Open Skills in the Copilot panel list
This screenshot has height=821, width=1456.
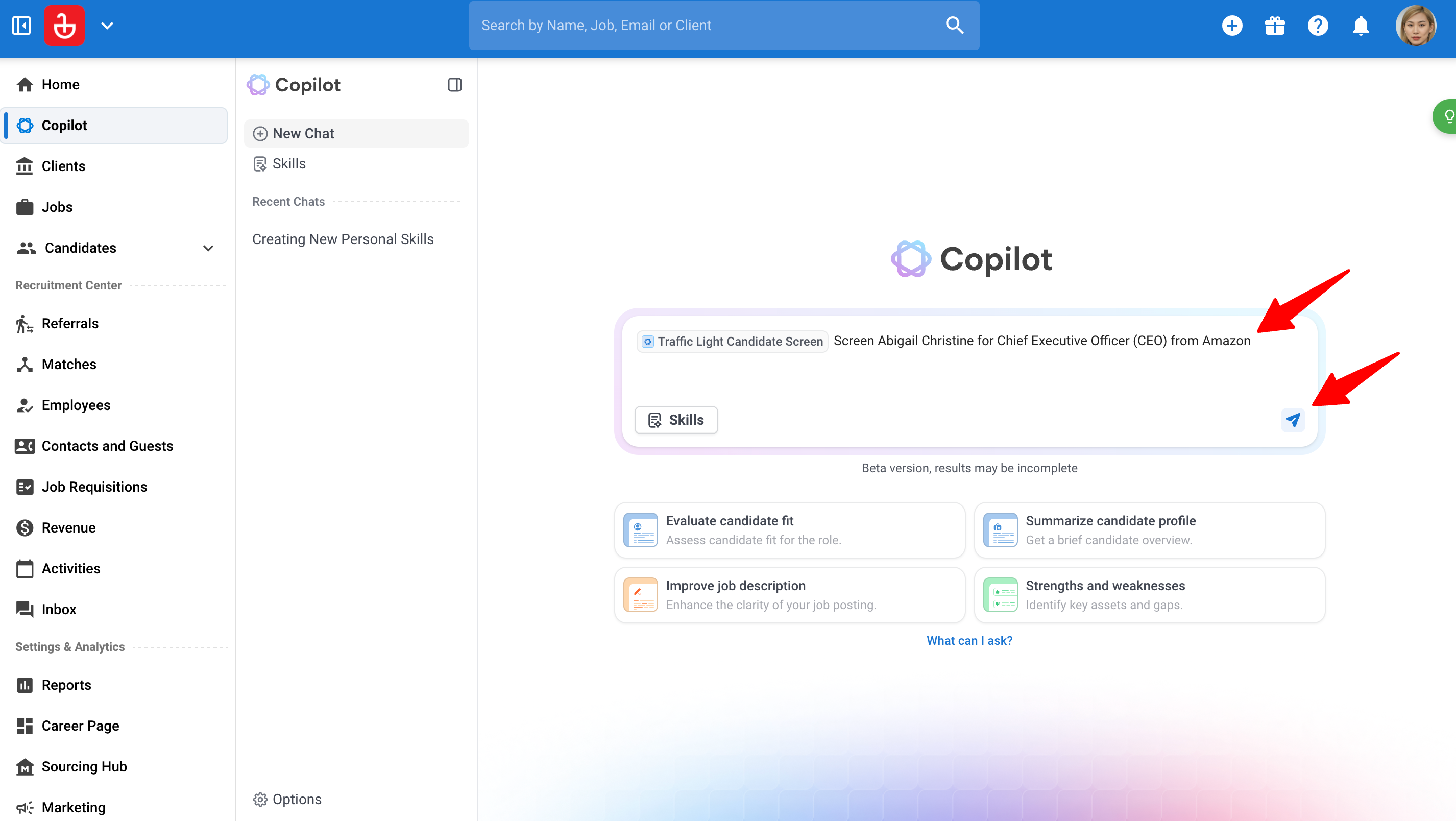click(x=356, y=164)
